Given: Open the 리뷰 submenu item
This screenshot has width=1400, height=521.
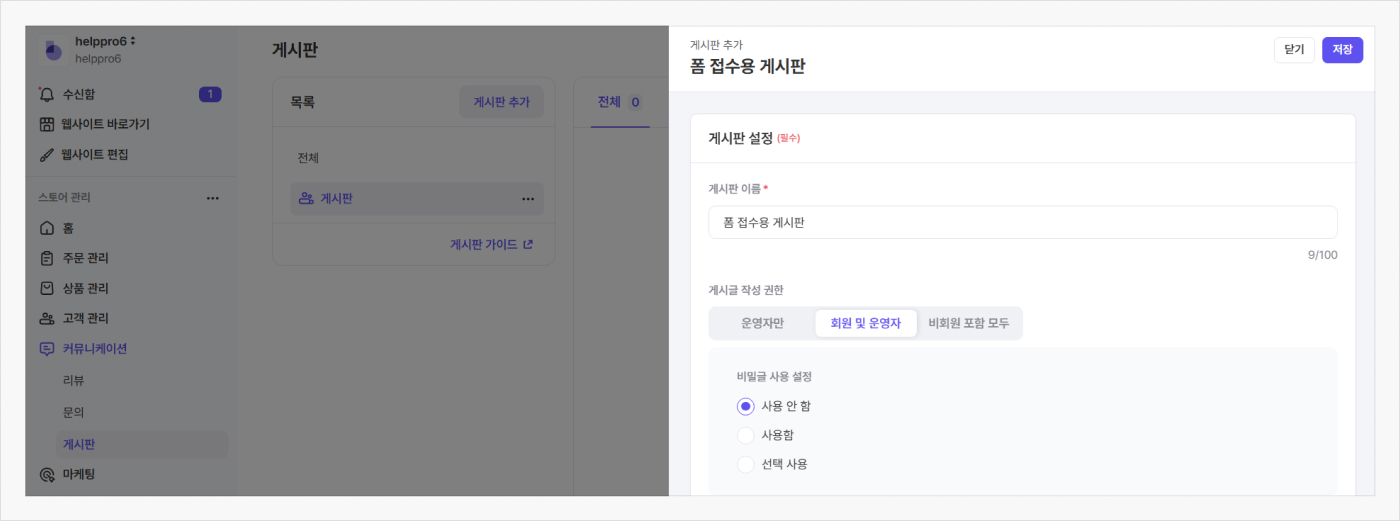Looking at the screenshot, I should pos(73,380).
